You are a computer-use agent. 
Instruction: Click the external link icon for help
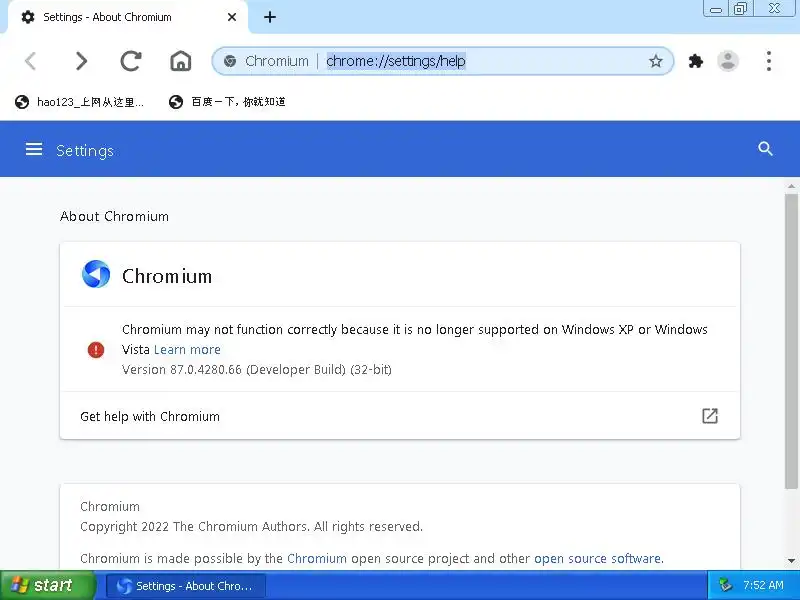coord(710,416)
